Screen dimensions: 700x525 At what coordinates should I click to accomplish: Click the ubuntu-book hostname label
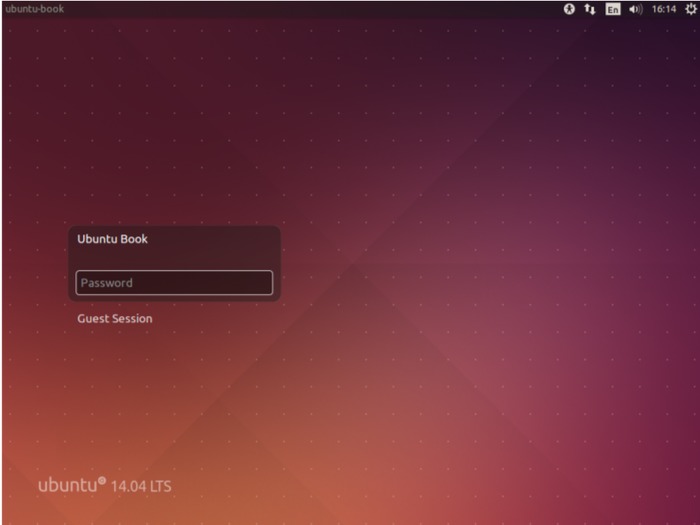pos(34,9)
